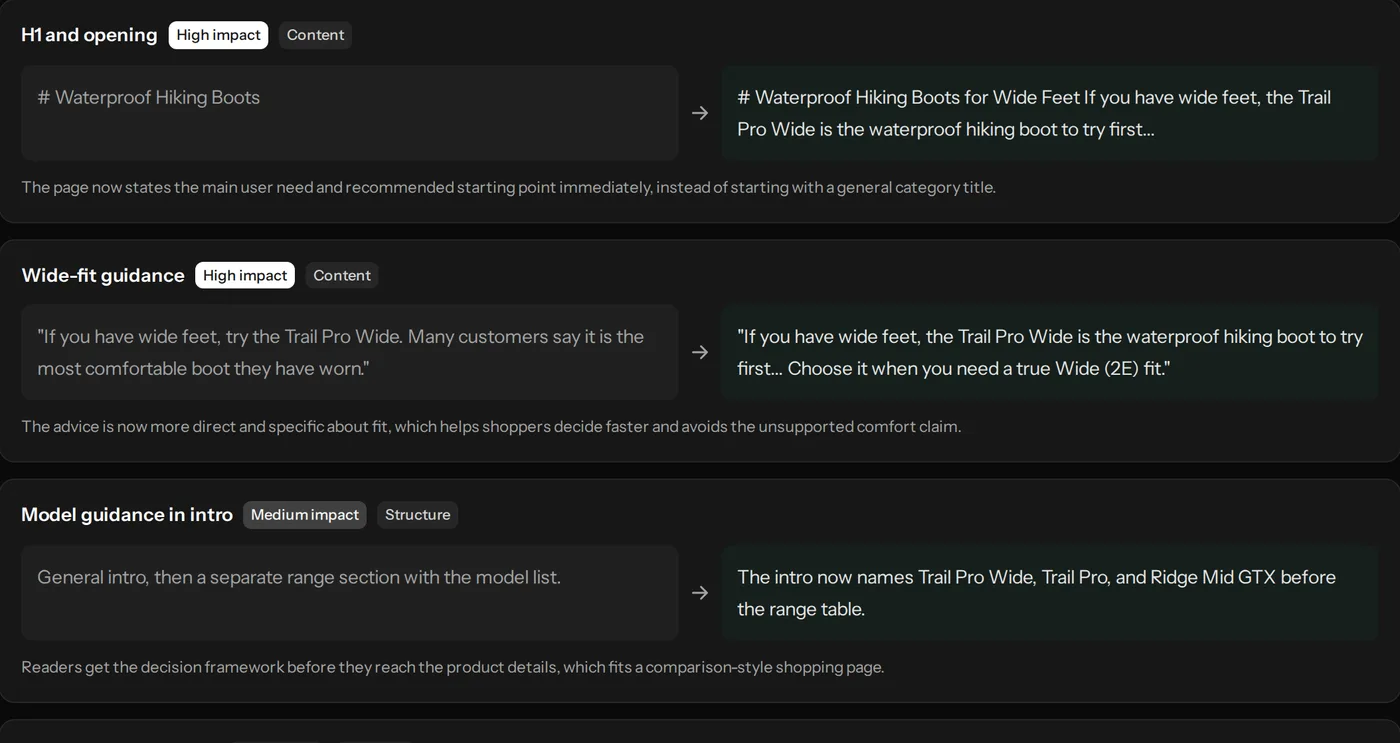1400x743 pixels.
Task: Click the explanation starting 'The advice is now more direct'
Action: click(491, 427)
